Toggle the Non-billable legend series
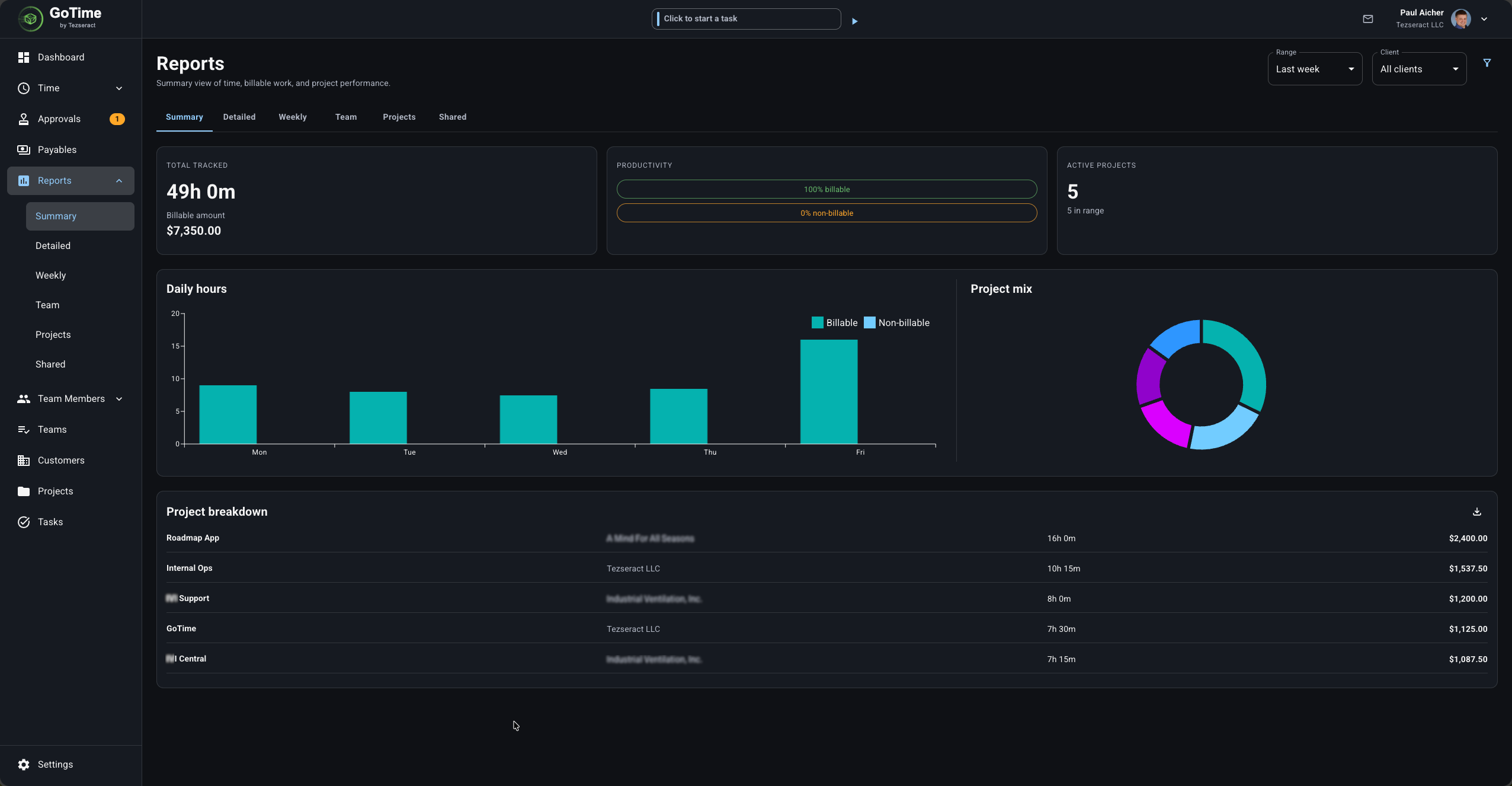The image size is (1512, 786). 897,322
